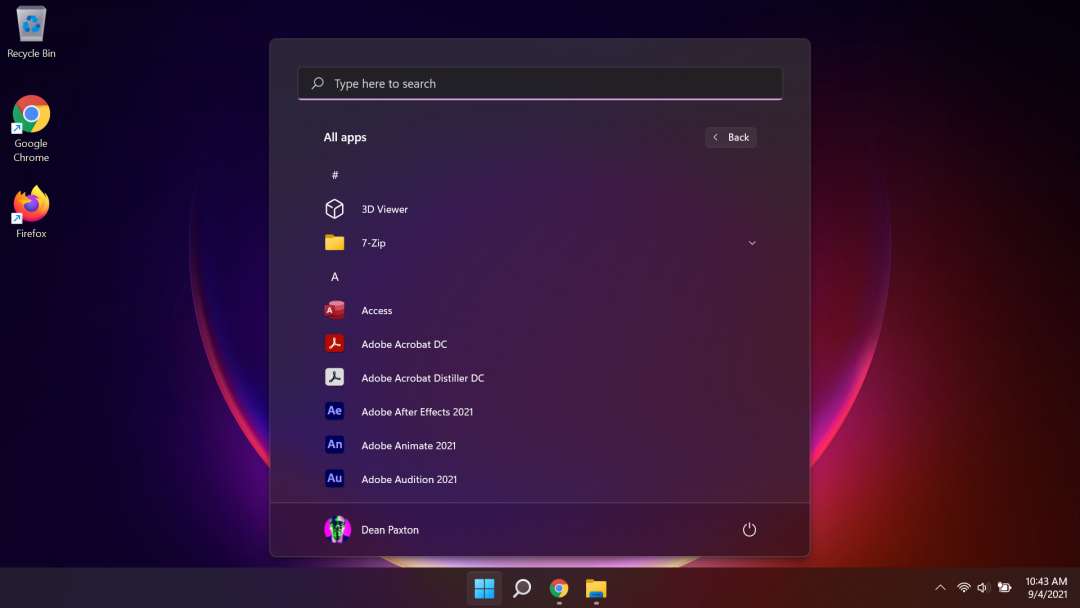This screenshot has width=1080, height=608.
Task: Show hidden system tray icons
Action: point(939,588)
